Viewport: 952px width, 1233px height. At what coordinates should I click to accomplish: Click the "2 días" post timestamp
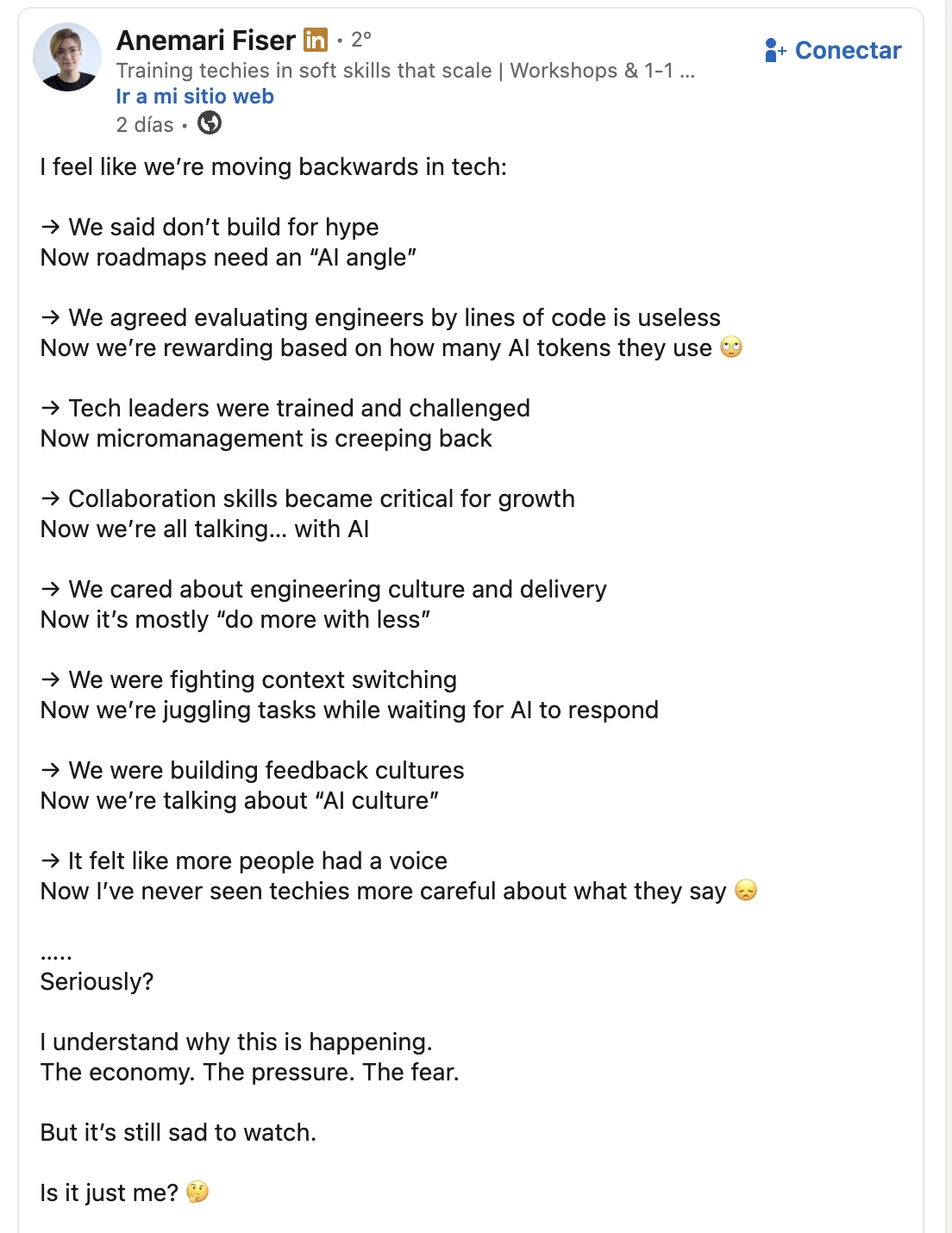point(145,125)
